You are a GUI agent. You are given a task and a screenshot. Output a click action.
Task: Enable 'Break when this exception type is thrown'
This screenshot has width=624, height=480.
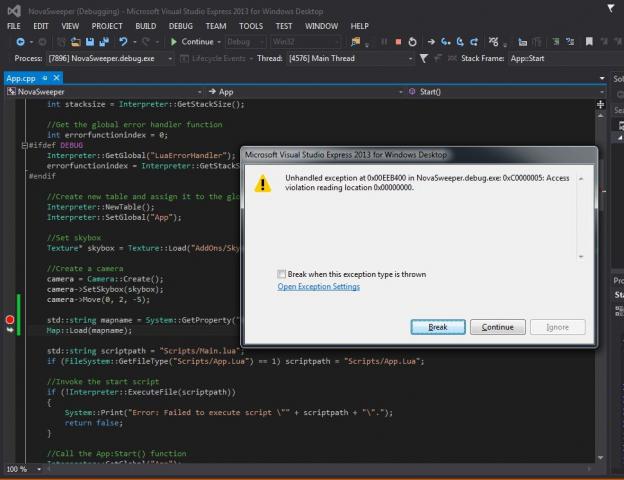tap(282, 273)
